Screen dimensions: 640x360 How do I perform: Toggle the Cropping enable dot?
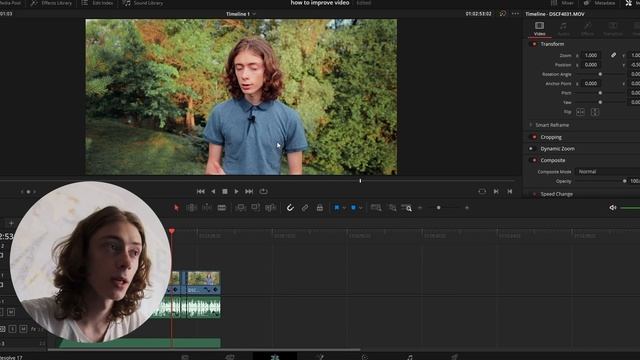point(534,137)
